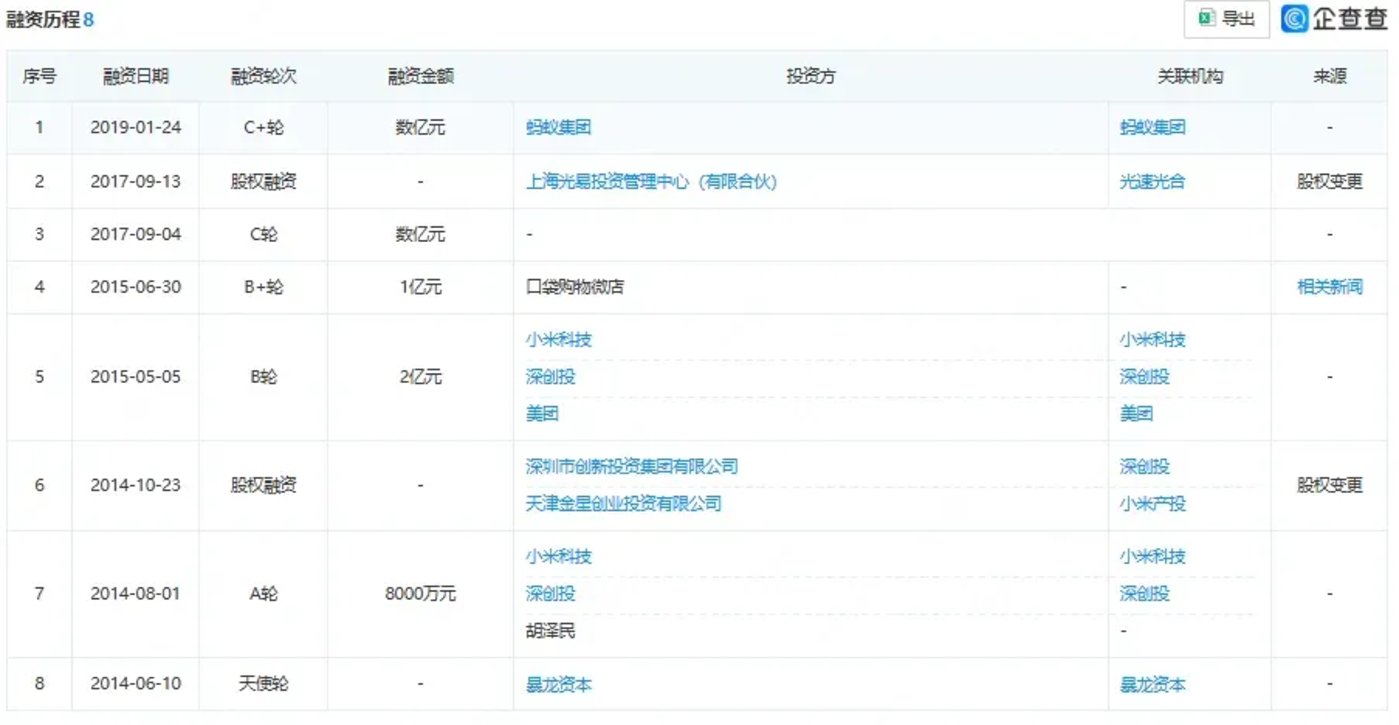Screen dimensions: 1399x725
Task: Click 美团 investor link in B轮 row
Action: [542, 414]
